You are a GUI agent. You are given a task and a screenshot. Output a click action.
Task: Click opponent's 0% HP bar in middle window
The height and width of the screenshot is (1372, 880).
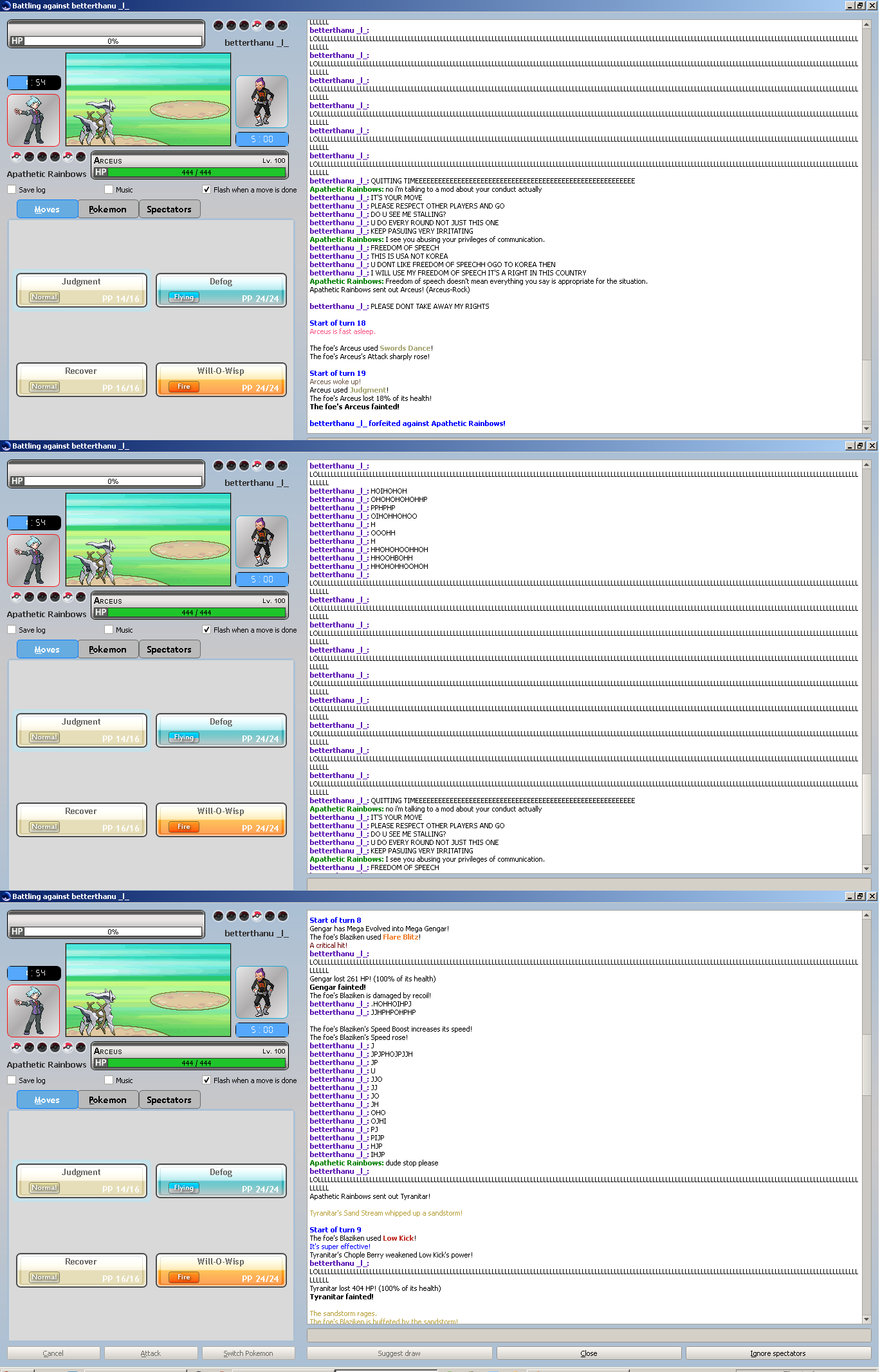coord(113,481)
